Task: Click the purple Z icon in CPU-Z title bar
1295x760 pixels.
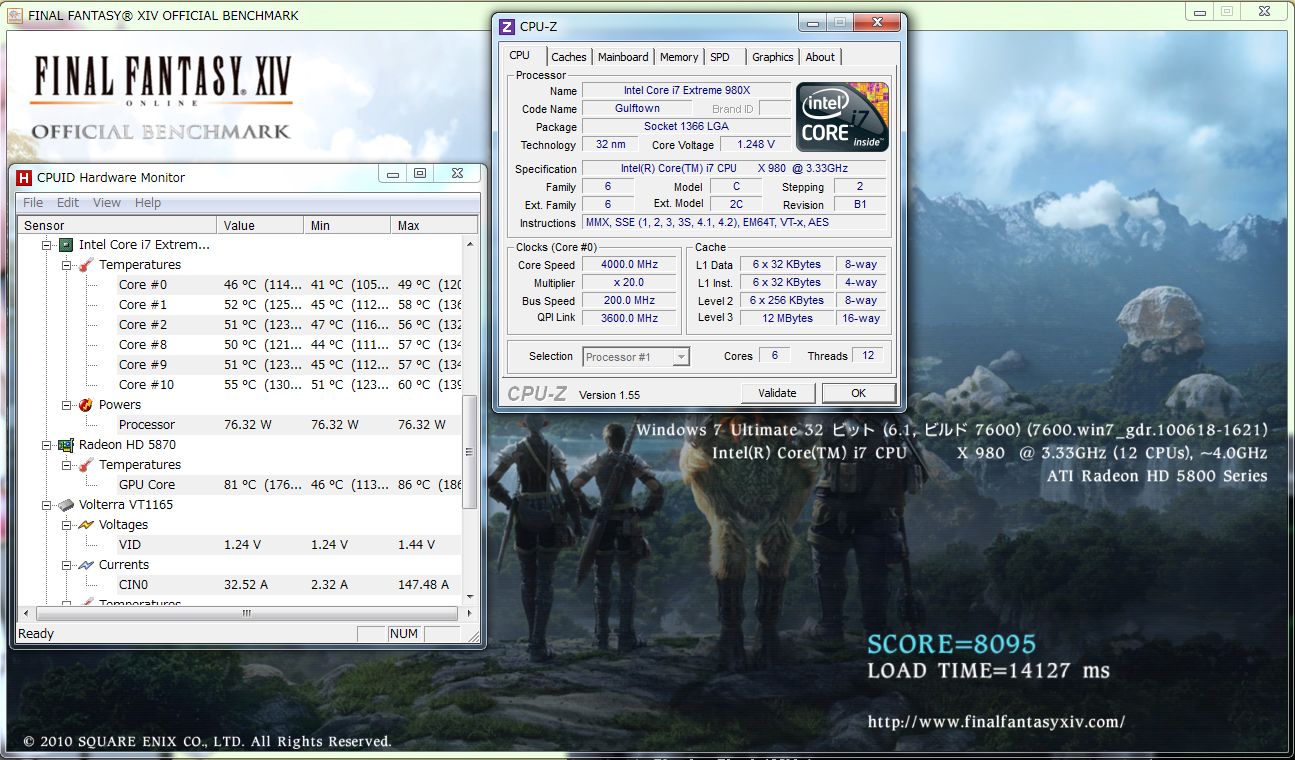Action: point(507,27)
